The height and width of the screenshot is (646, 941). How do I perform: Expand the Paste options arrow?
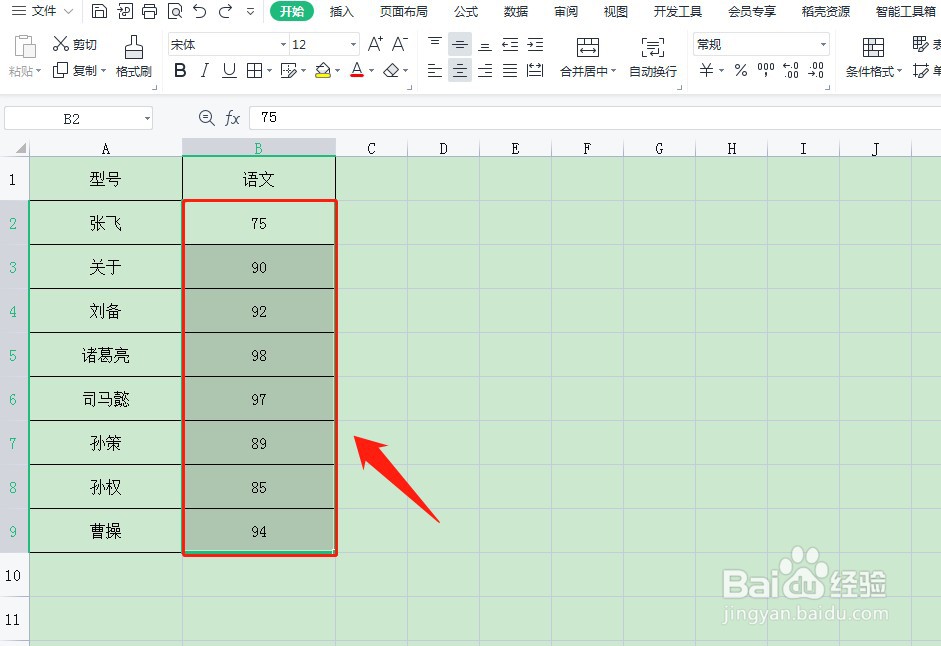coord(38,71)
